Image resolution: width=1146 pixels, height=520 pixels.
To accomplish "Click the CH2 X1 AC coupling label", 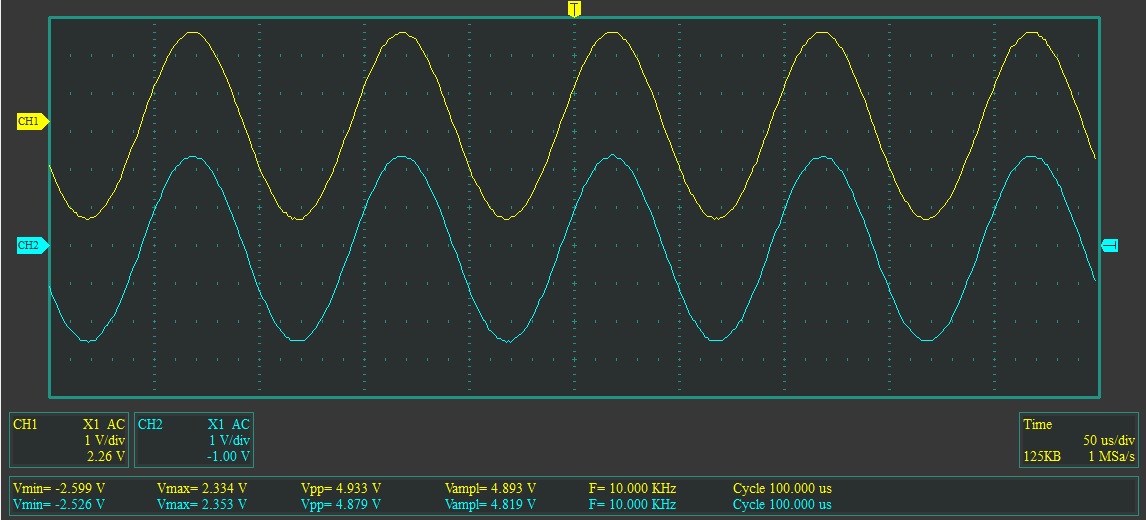I will 229,424.
